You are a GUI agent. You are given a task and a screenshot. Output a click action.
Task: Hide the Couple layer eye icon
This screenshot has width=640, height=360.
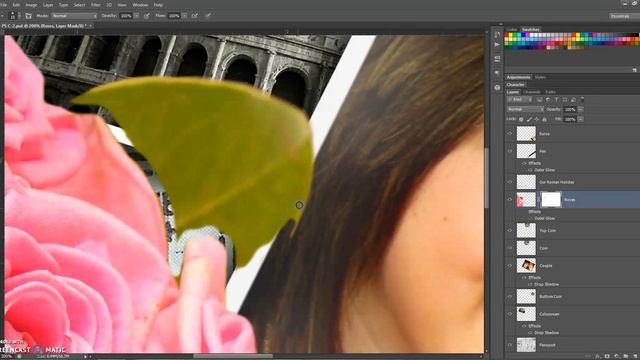pos(510,265)
